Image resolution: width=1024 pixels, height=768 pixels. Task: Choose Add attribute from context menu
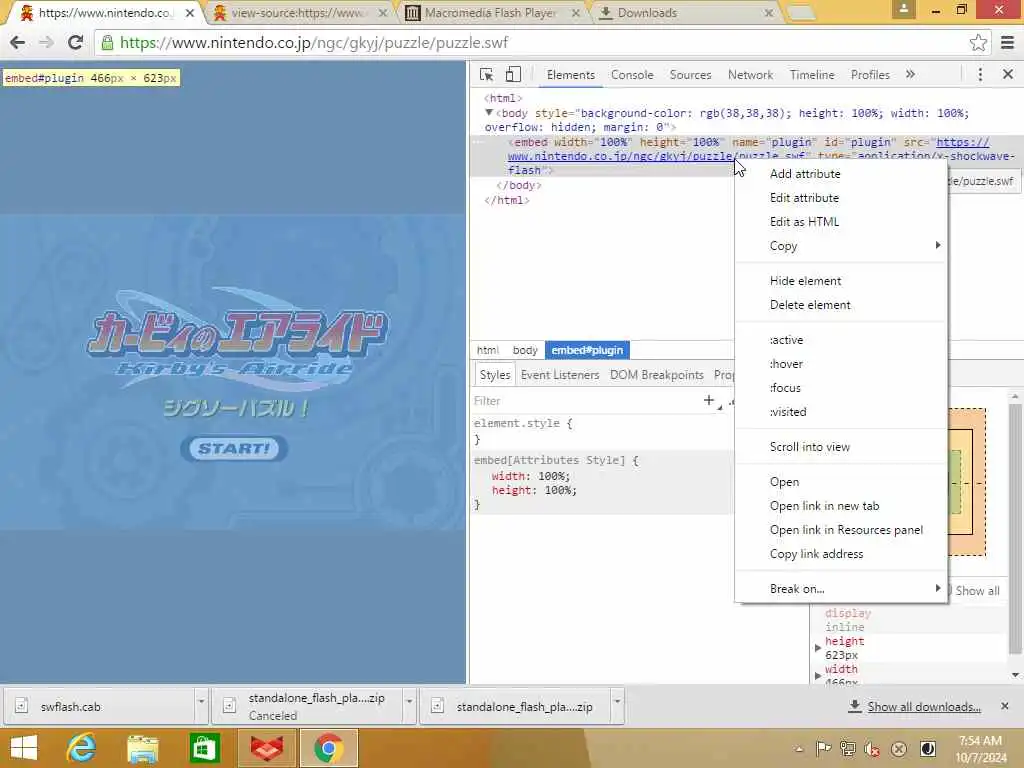coord(841,174)
